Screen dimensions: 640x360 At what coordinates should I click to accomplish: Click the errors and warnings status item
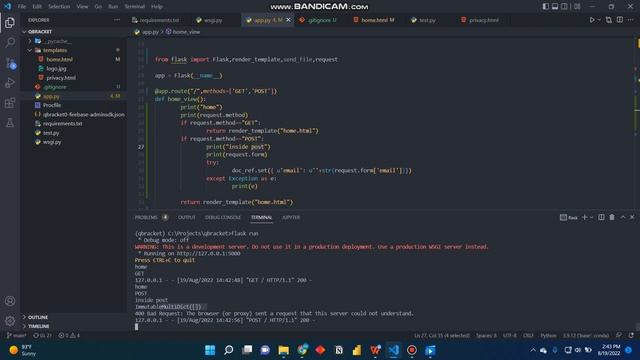click(x=69, y=336)
